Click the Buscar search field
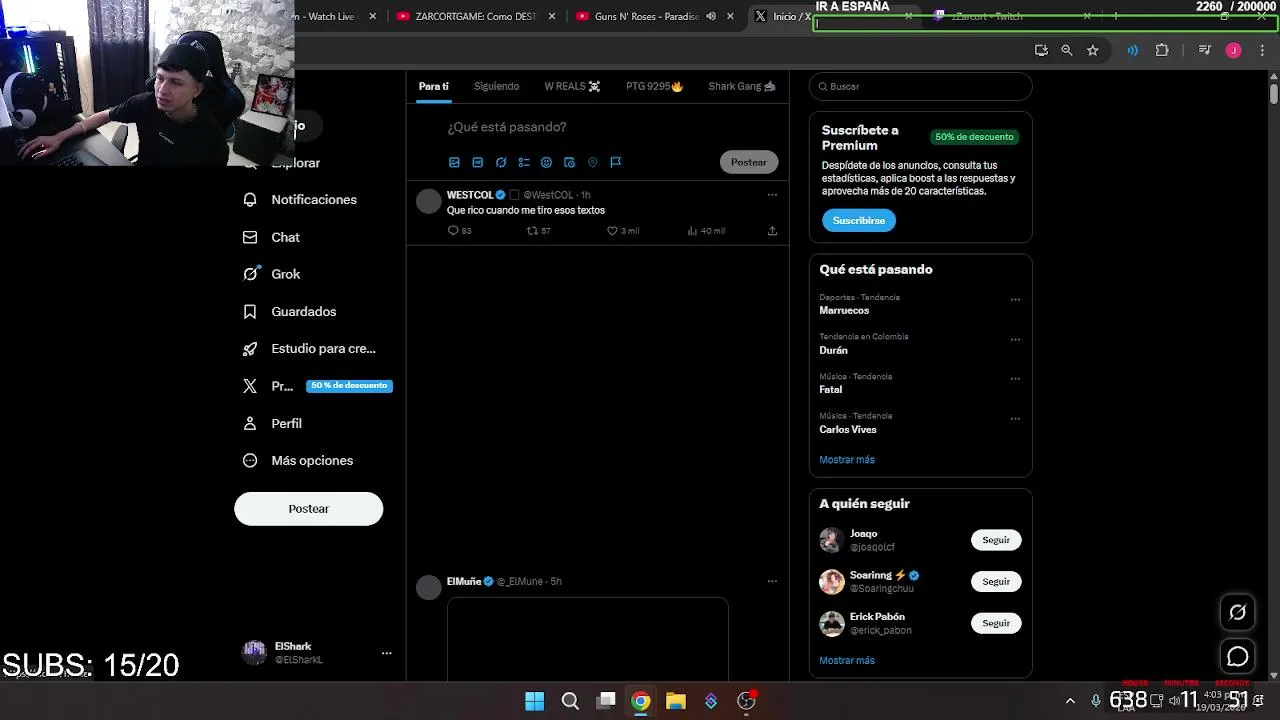The height and width of the screenshot is (720, 1280). [920, 86]
